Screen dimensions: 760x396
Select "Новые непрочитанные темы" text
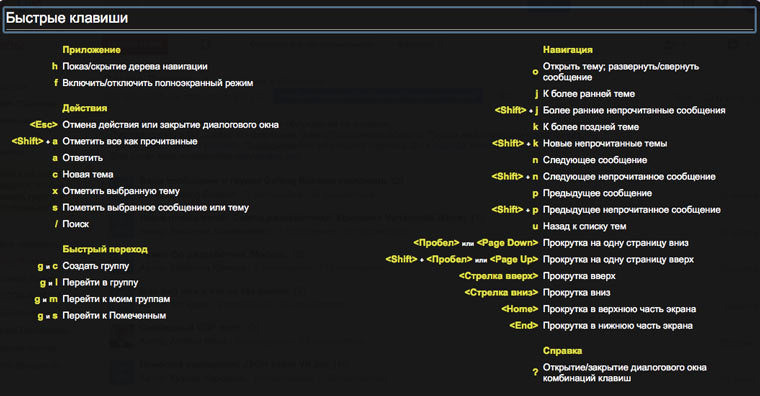(x=605, y=143)
